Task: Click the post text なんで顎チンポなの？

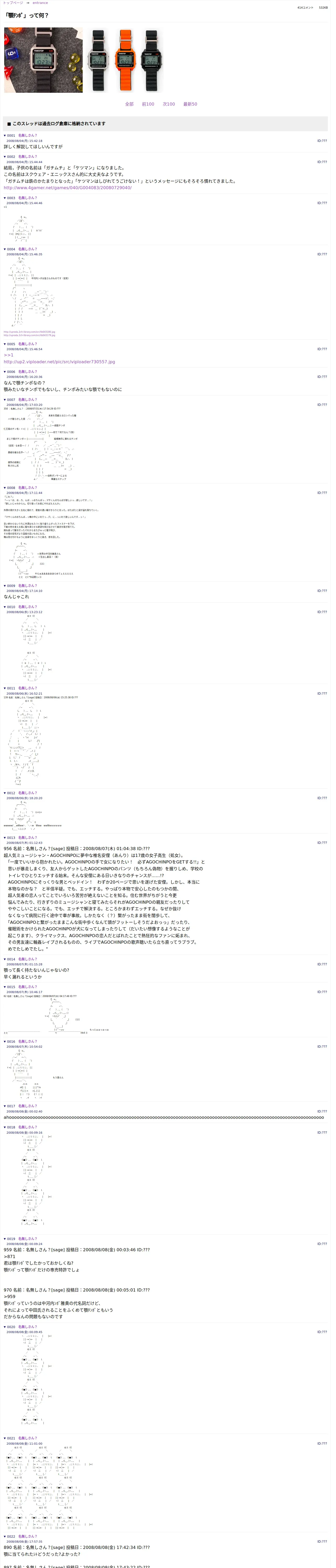Action: pyautogui.click(x=24, y=383)
